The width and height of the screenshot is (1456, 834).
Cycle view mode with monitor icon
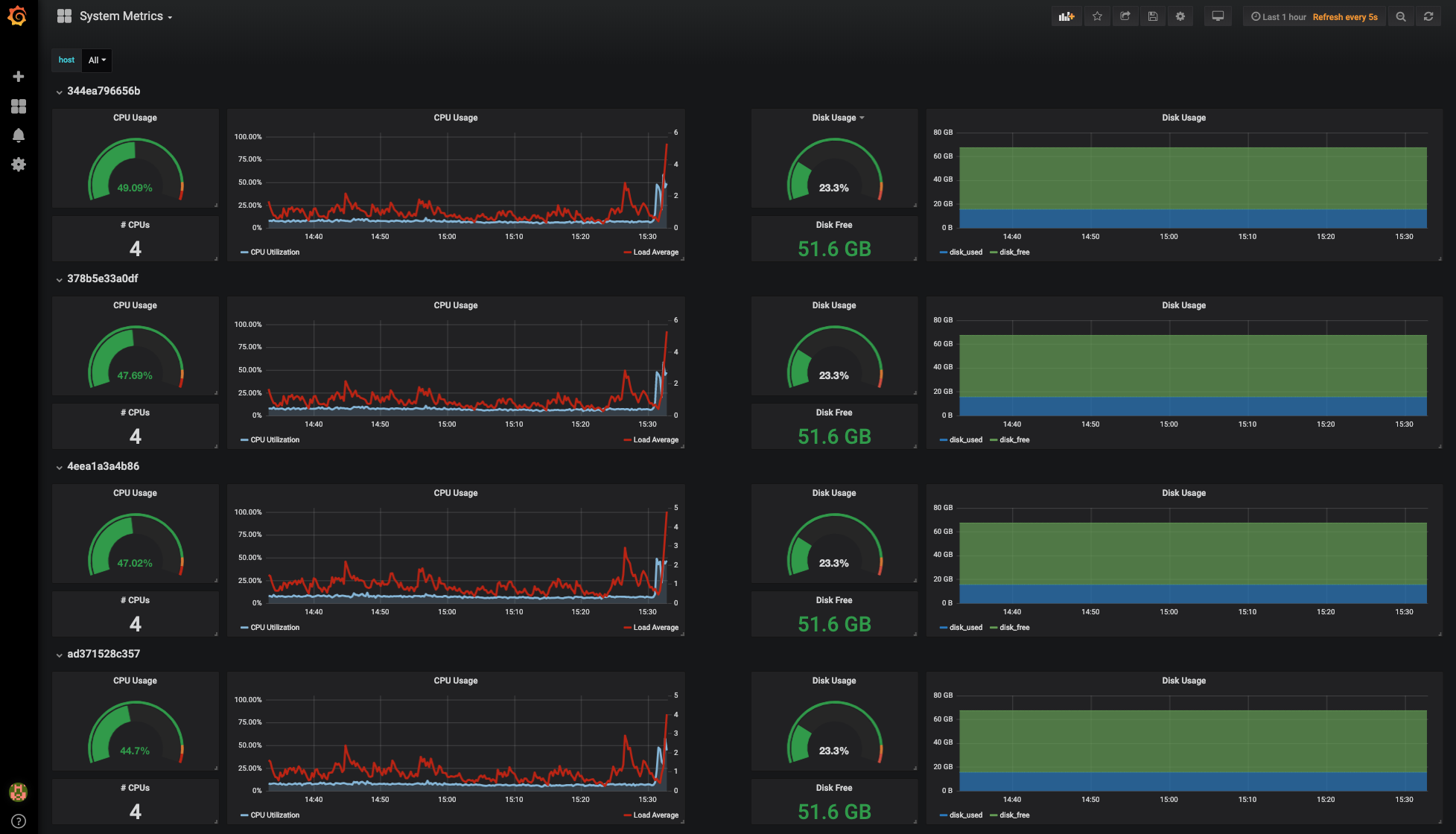1218,16
